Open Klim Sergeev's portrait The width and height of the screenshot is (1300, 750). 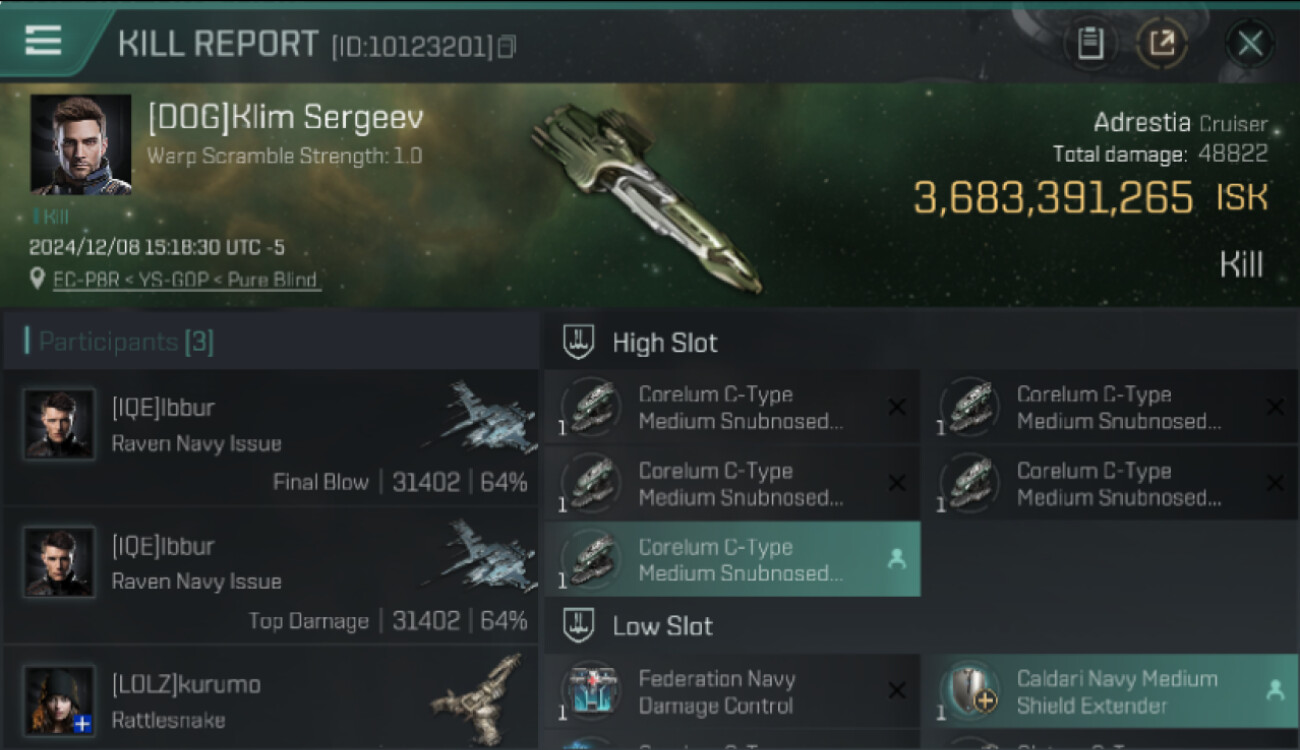pyautogui.click(x=81, y=144)
